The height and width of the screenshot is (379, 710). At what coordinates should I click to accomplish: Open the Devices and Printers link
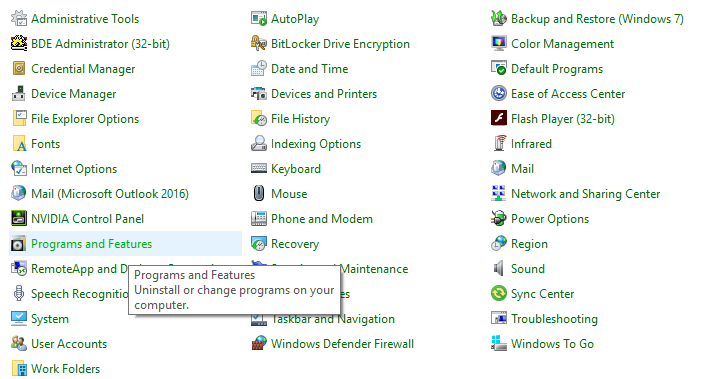pyautogui.click(x=324, y=94)
